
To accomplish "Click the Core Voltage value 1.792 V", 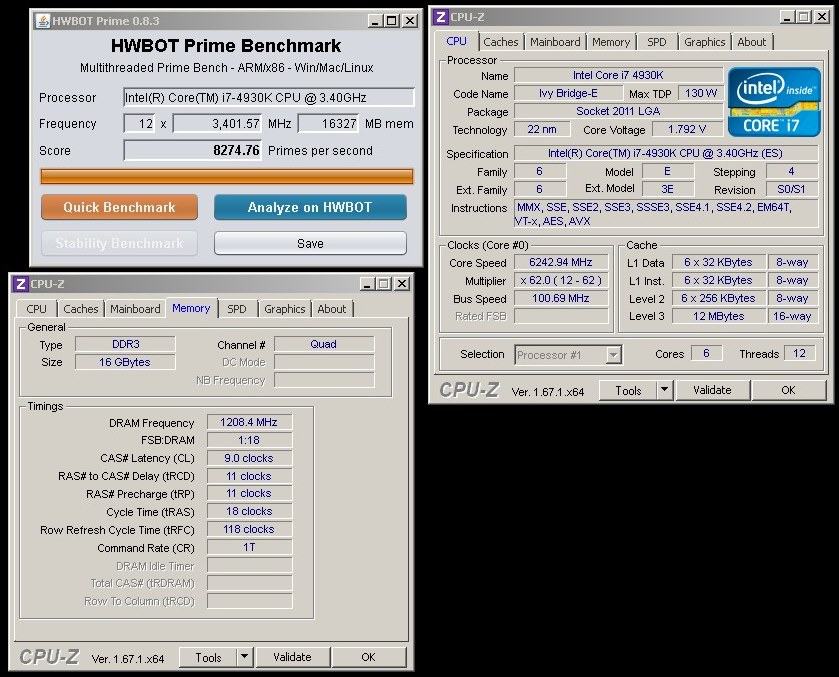I will 687,129.
